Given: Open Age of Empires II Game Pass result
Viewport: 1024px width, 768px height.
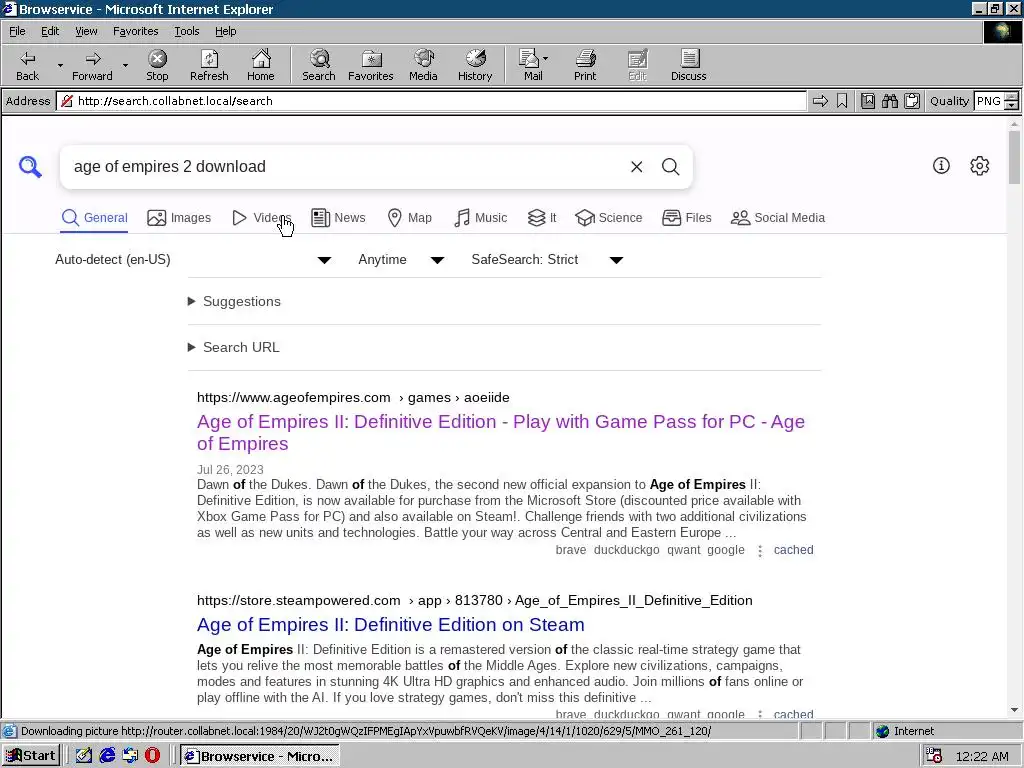Looking at the screenshot, I should coord(501,432).
